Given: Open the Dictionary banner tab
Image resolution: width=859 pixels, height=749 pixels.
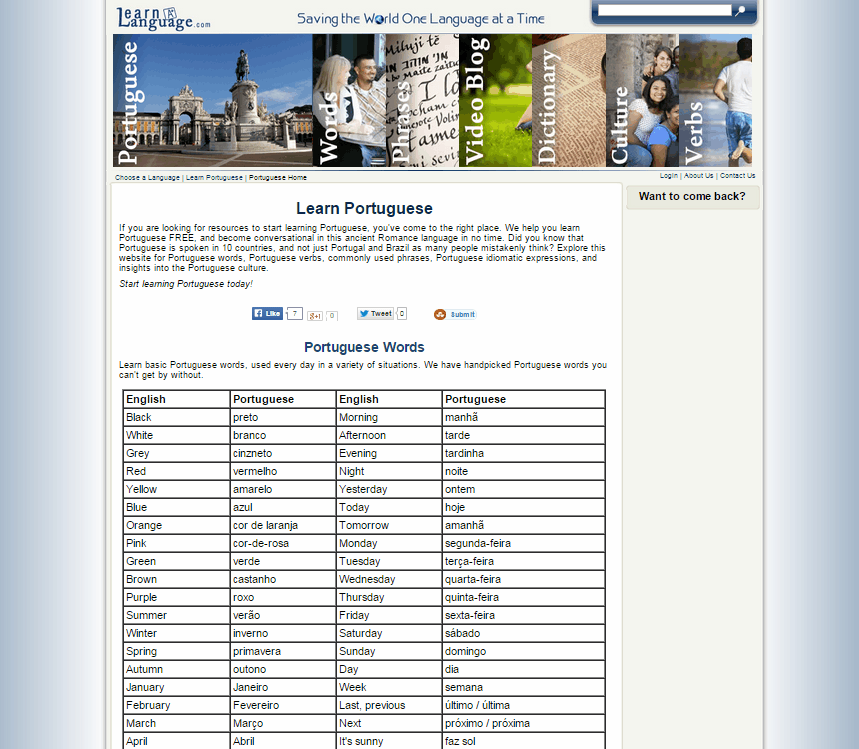Looking at the screenshot, I should pos(569,100).
